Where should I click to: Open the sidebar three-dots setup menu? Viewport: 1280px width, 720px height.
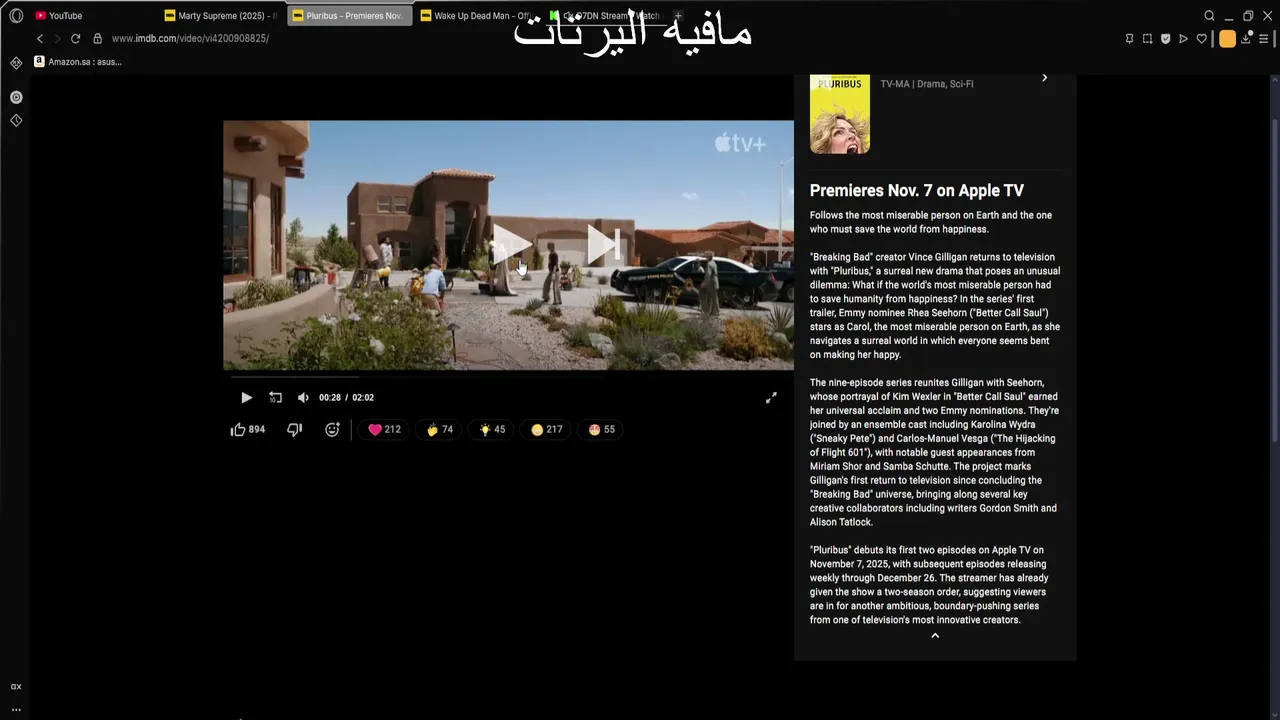pyautogui.click(x=16, y=709)
